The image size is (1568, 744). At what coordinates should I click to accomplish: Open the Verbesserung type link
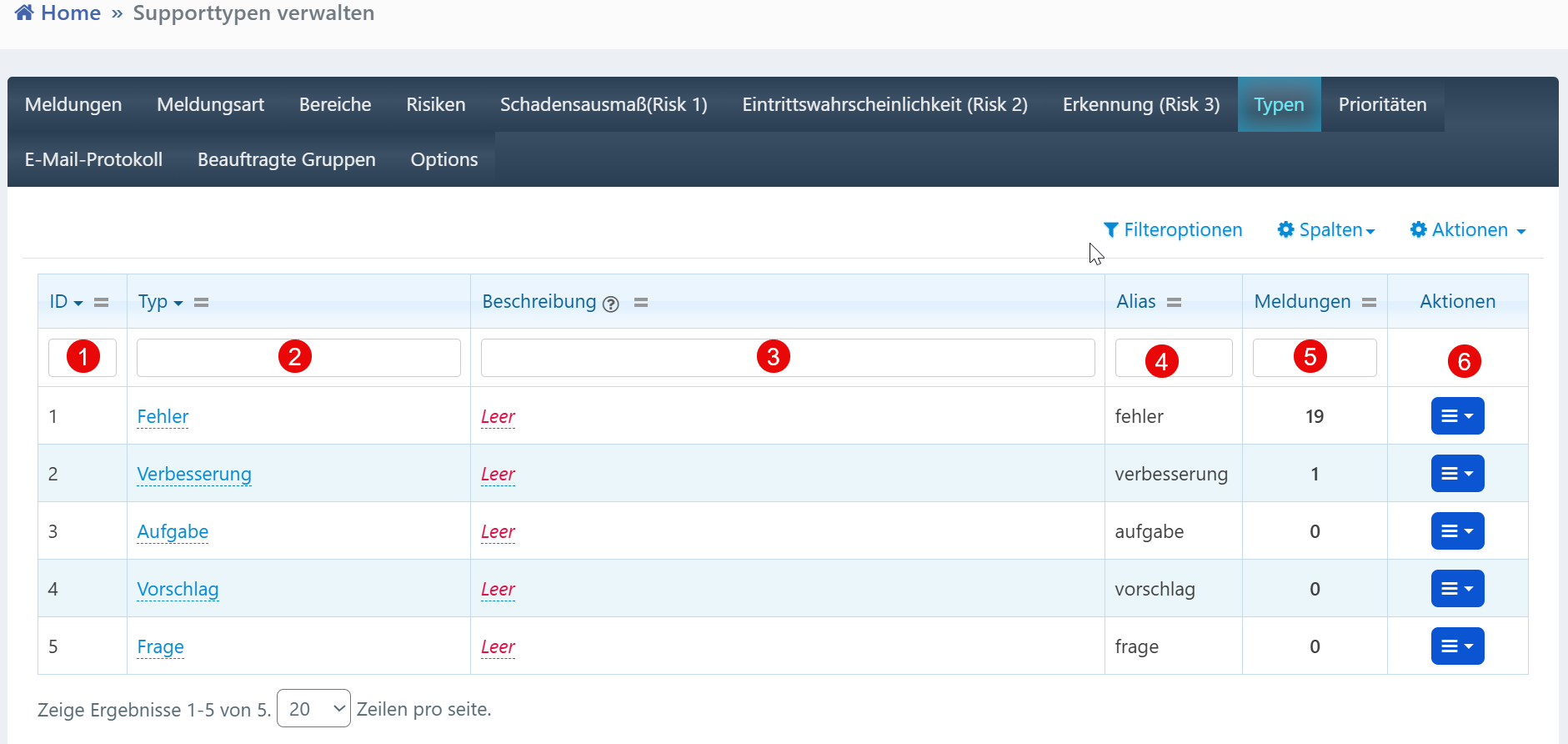(194, 474)
